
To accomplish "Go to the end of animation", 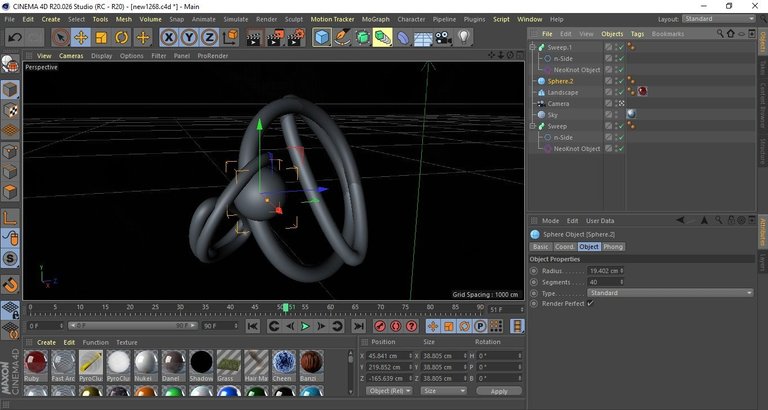I will (x=359, y=326).
